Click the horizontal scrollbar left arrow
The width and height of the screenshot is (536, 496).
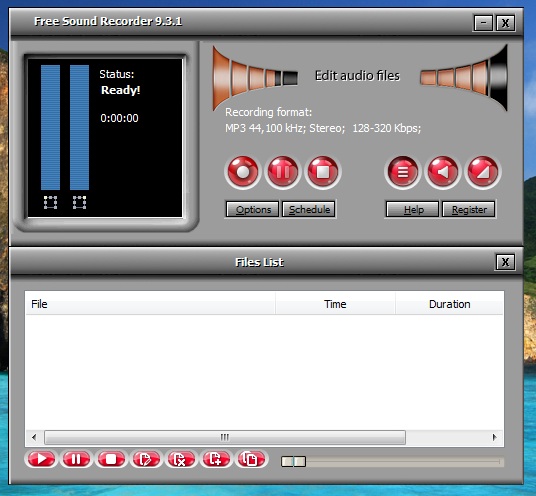pyautogui.click(x=34, y=437)
